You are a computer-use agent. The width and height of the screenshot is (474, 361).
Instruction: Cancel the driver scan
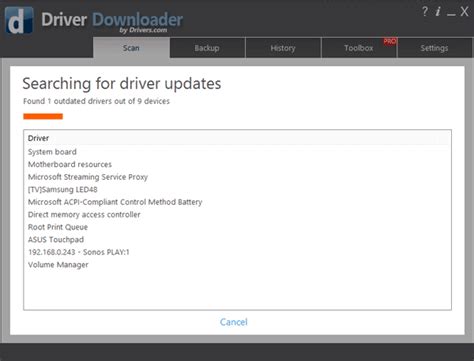pyautogui.click(x=234, y=322)
